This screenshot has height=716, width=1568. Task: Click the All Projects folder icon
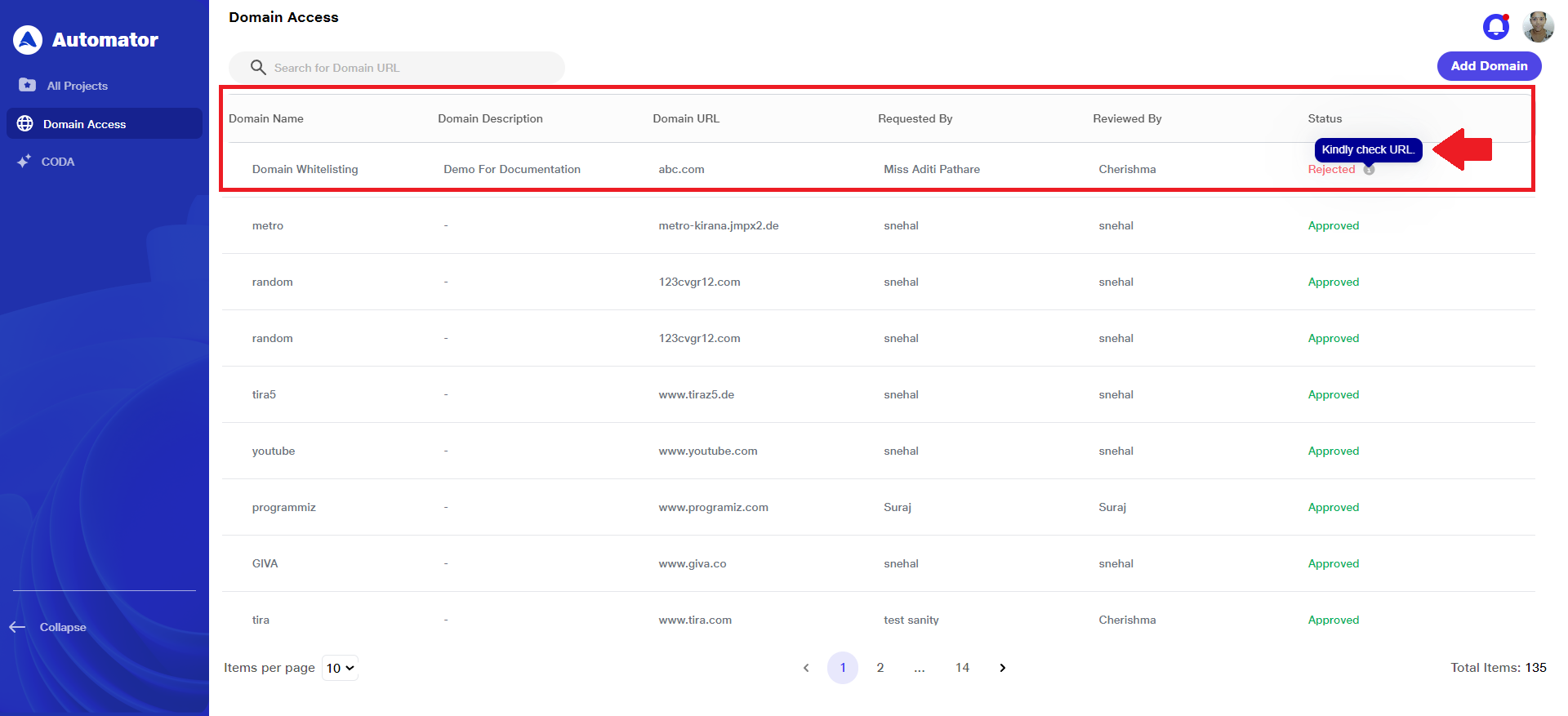click(27, 85)
